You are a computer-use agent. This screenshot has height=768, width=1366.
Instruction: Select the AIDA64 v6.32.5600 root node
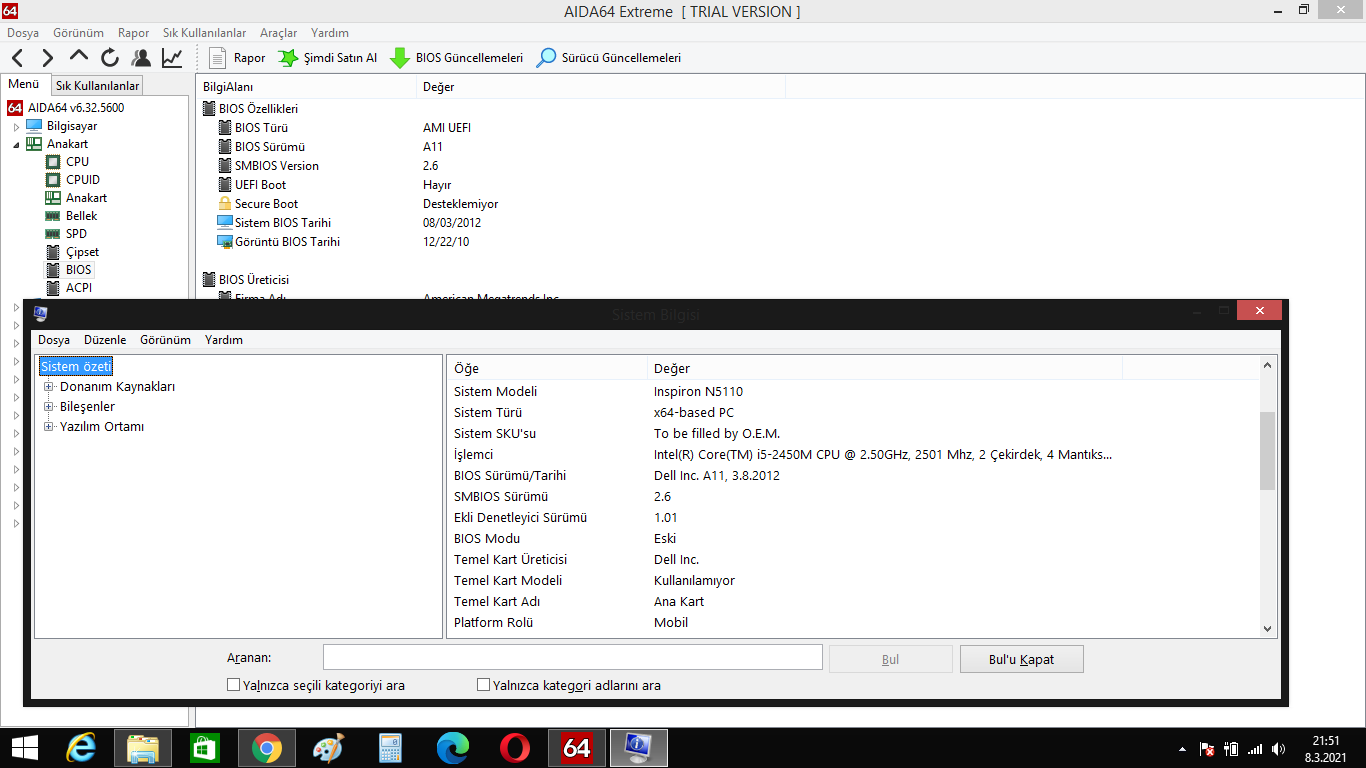coord(75,107)
